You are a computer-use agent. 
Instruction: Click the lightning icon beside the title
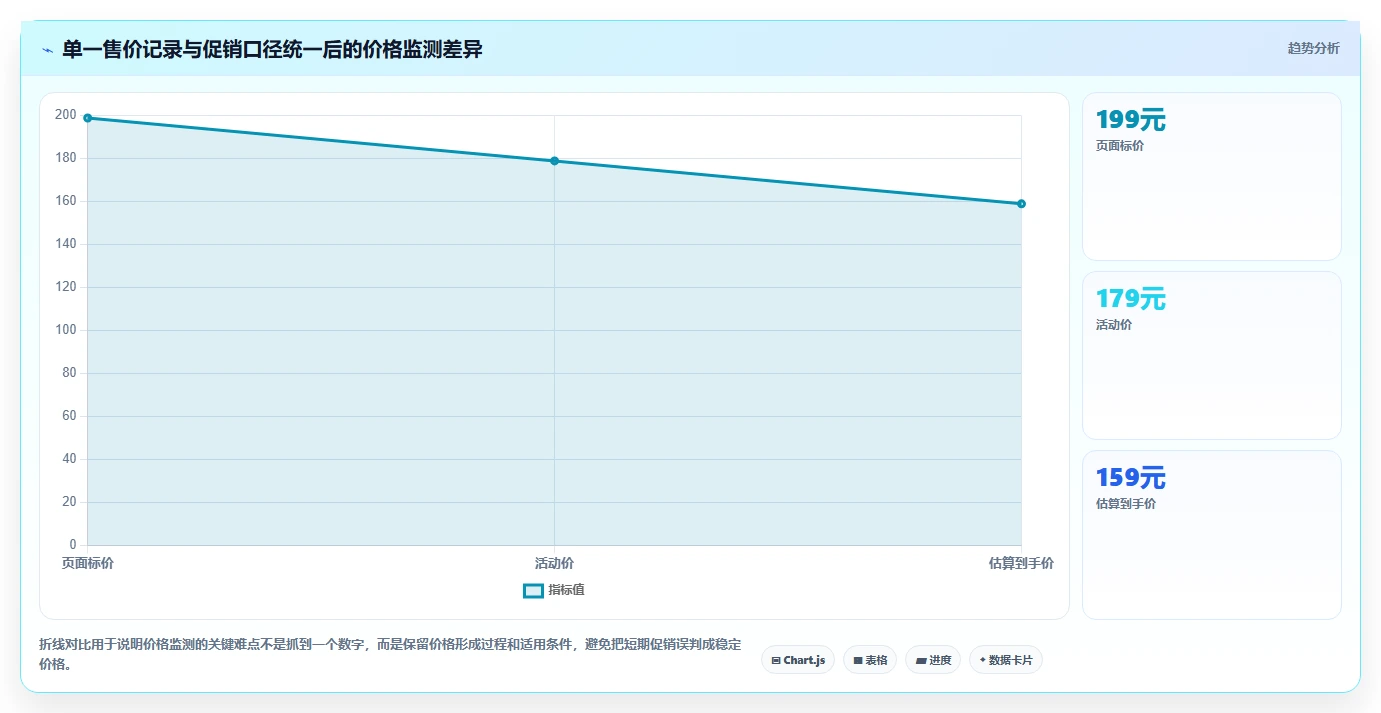click(47, 49)
